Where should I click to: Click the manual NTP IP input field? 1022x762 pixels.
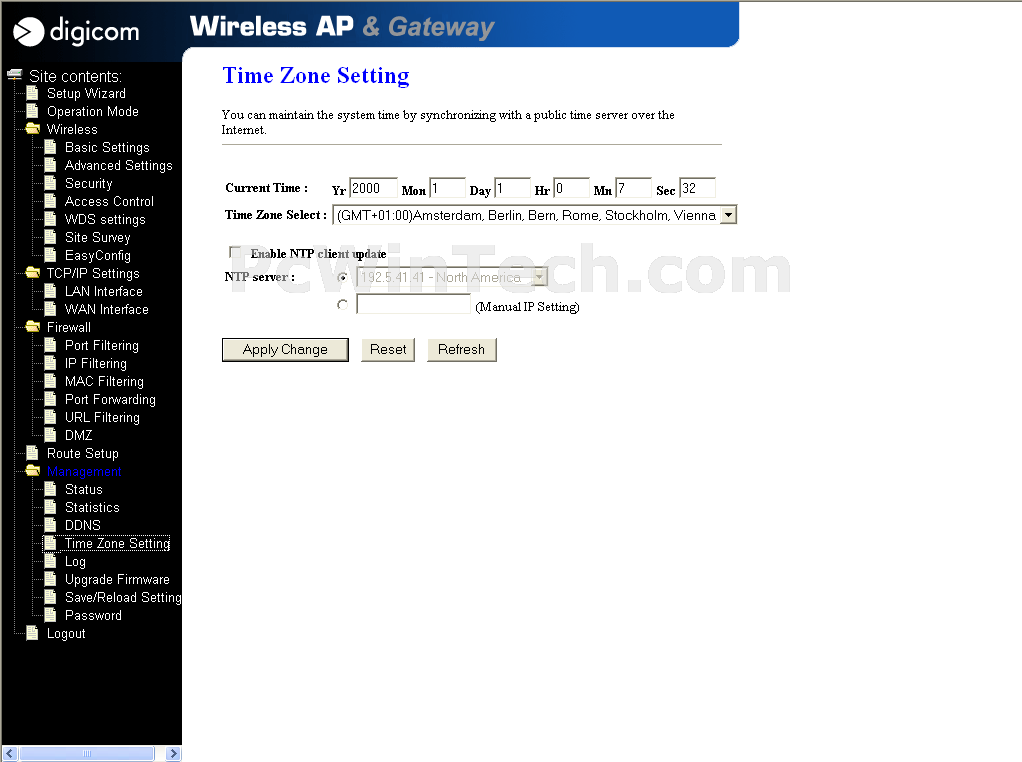pyautogui.click(x=413, y=304)
